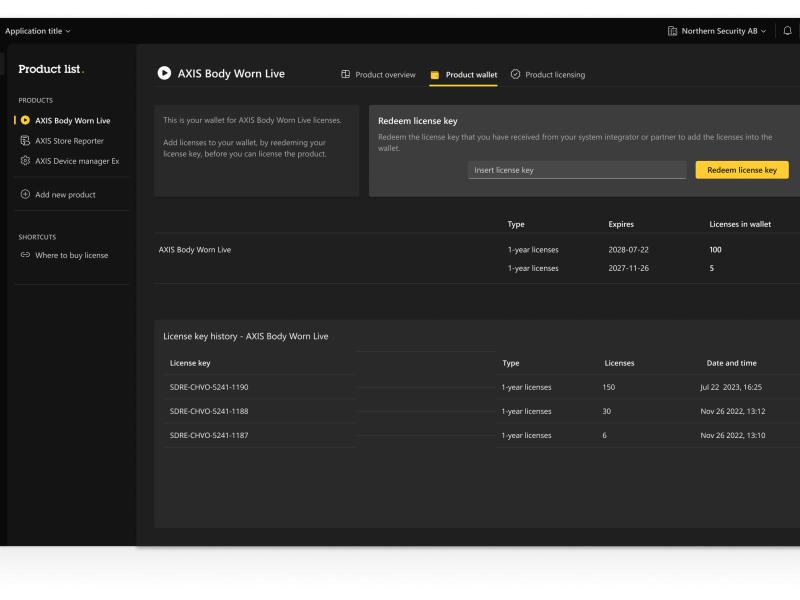Viewport: 800px width, 600px height.
Task: Click the play icon beside AXIS Body Worn Live heading
Action: (164, 73)
